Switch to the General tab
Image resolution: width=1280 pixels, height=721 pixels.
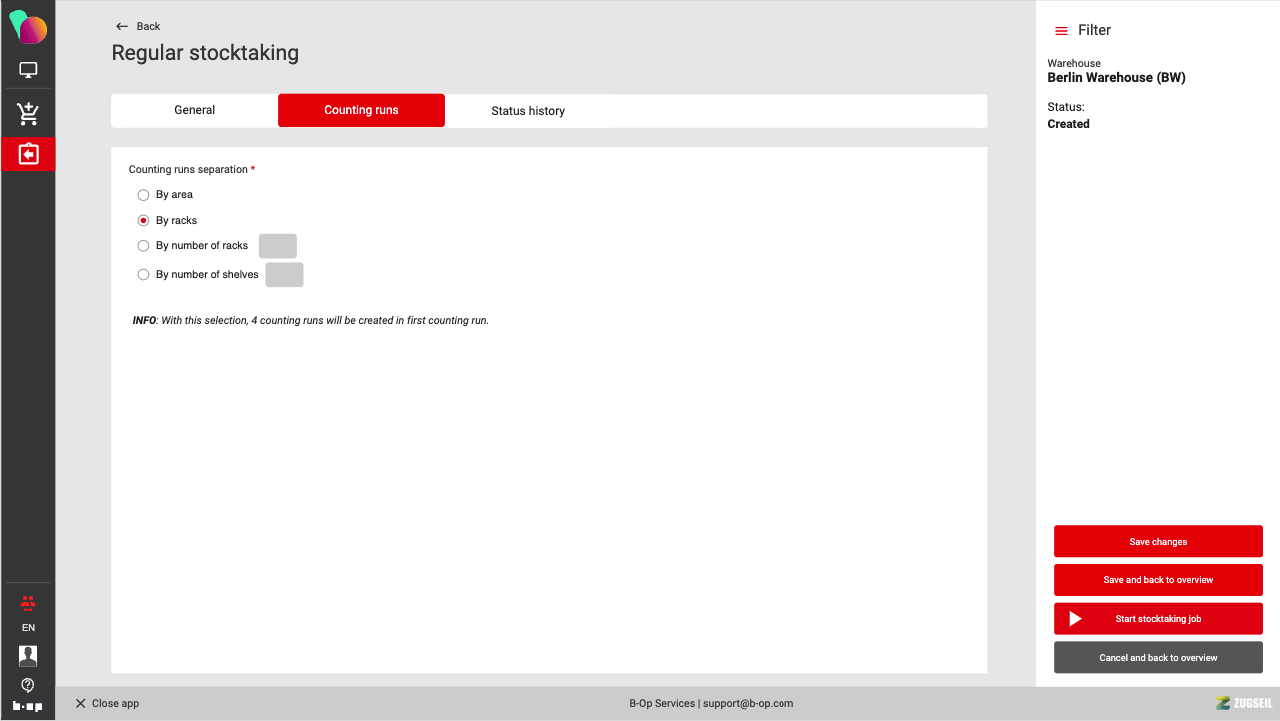pyautogui.click(x=194, y=110)
